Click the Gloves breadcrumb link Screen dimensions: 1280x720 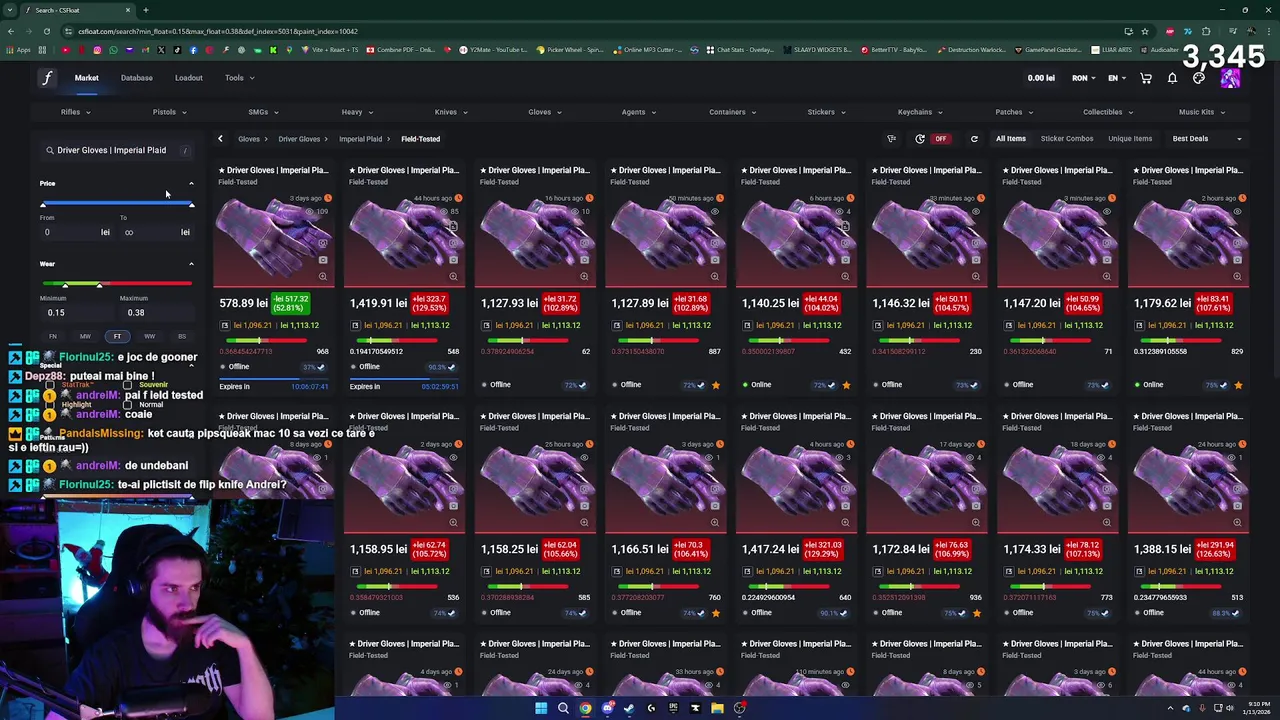pos(248,139)
